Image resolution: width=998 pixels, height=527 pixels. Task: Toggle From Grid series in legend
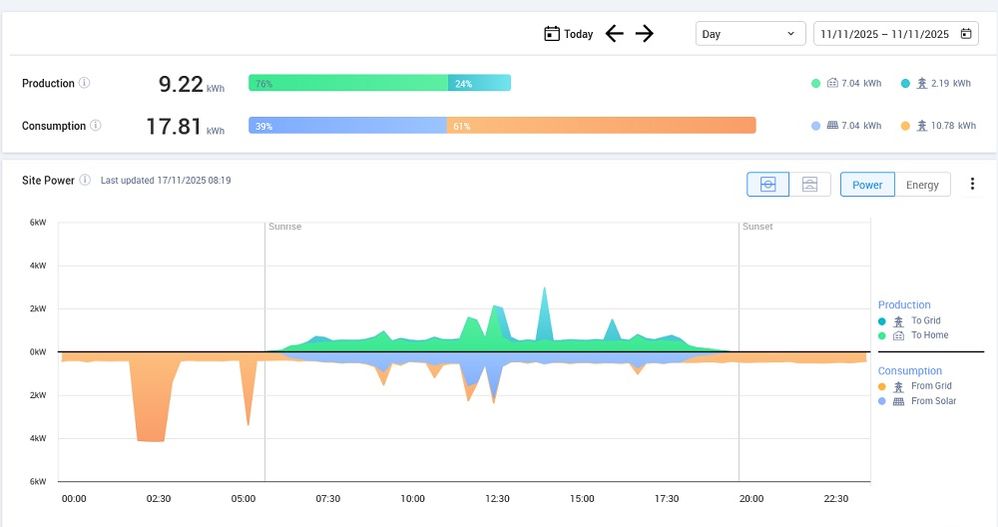[x=915, y=386]
